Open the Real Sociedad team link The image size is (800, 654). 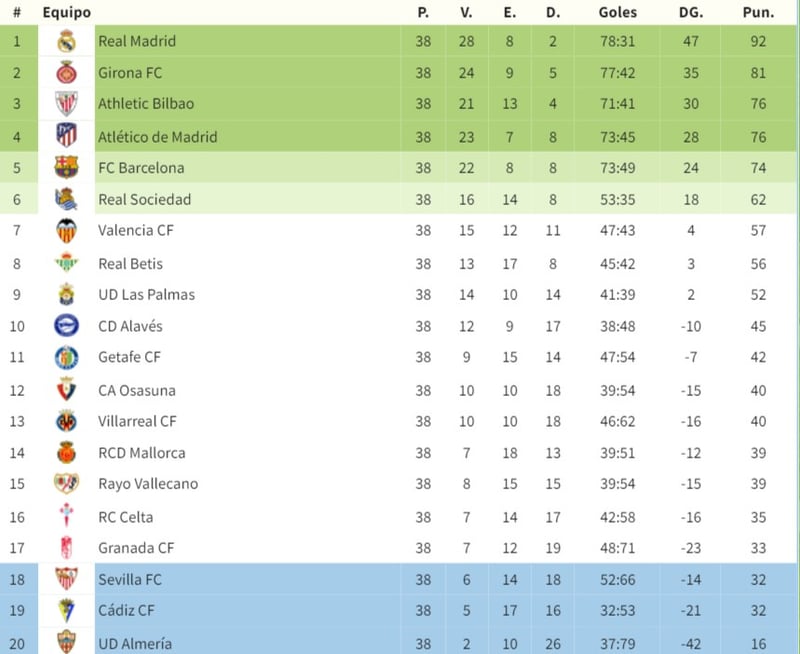(144, 199)
